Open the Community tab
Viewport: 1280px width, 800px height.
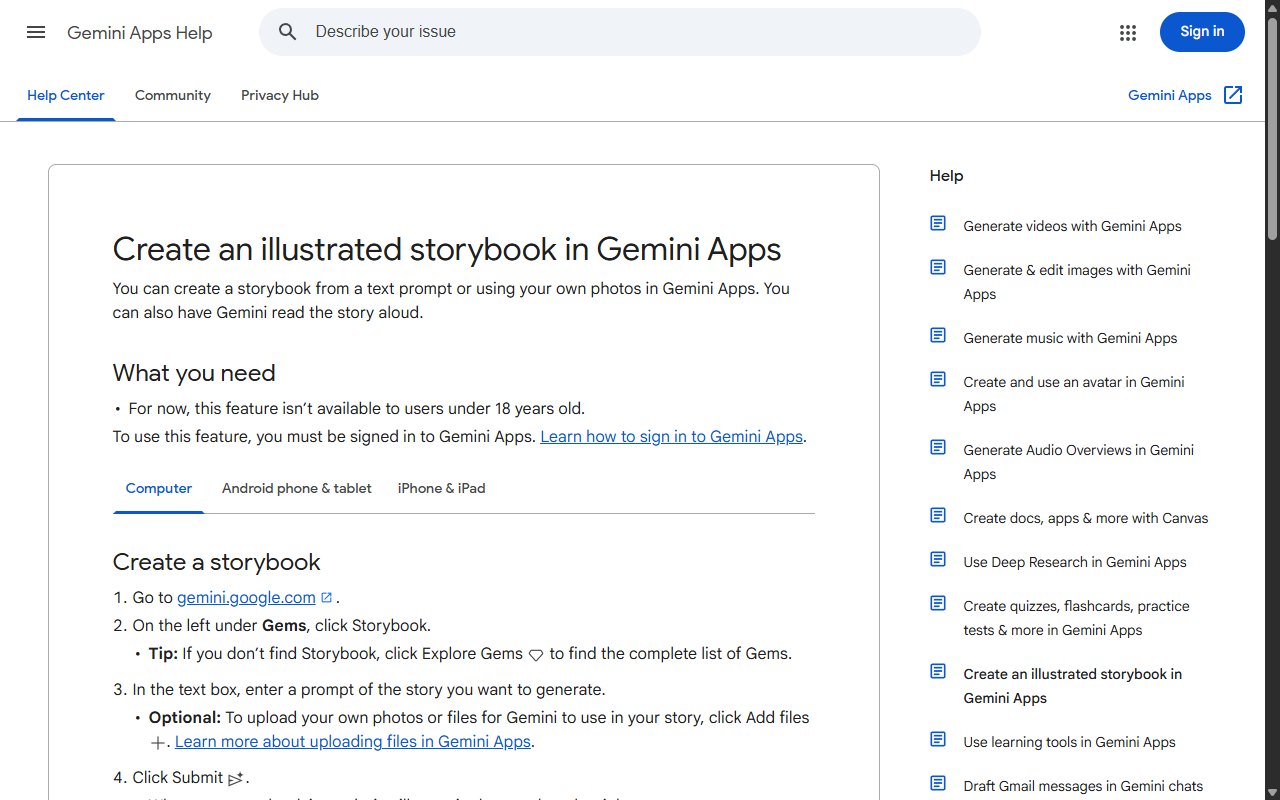tap(173, 96)
